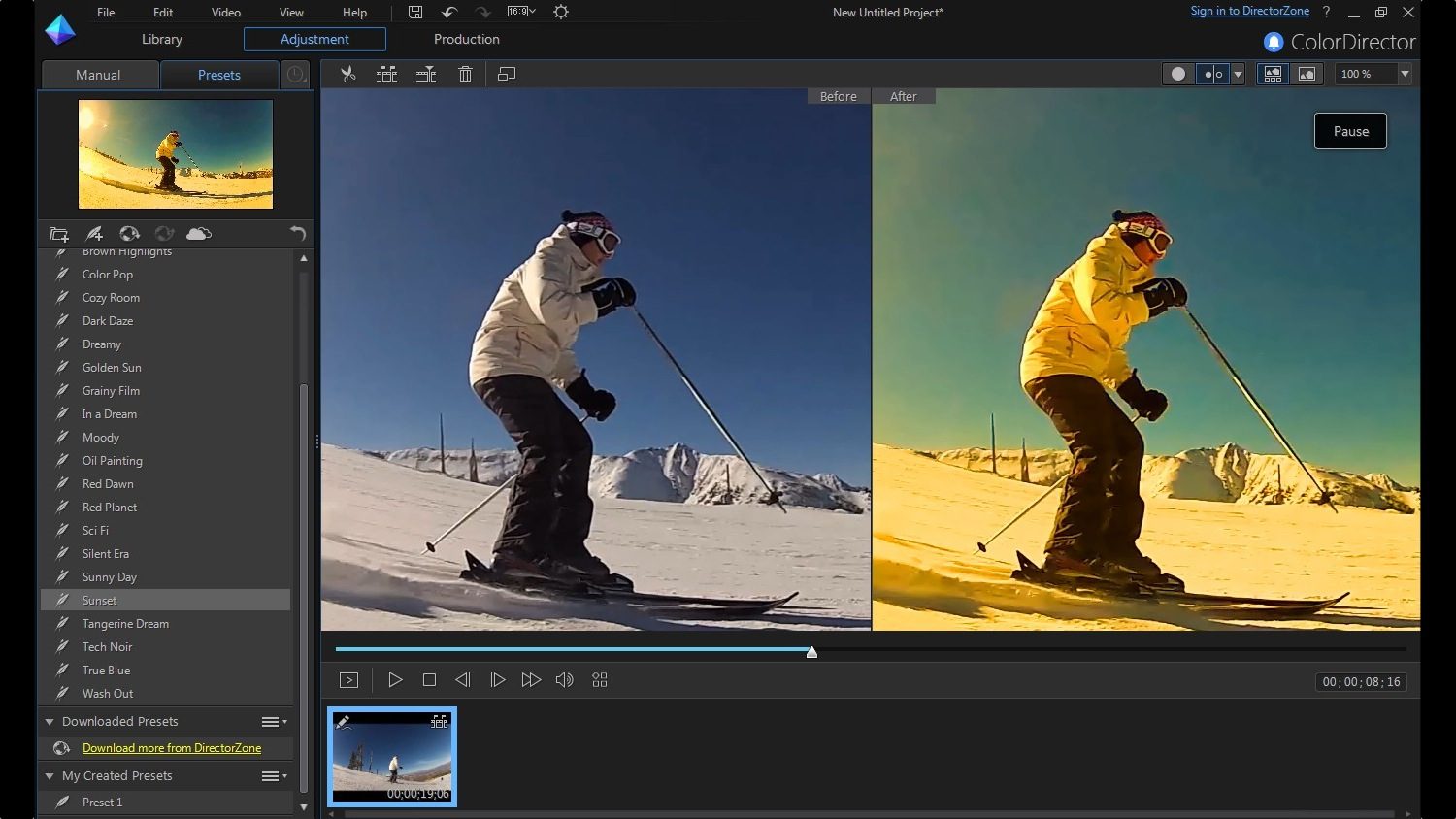The image size is (1456, 819).
Task: Click pencil icon on clip thumbnail
Action: click(x=342, y=721)
